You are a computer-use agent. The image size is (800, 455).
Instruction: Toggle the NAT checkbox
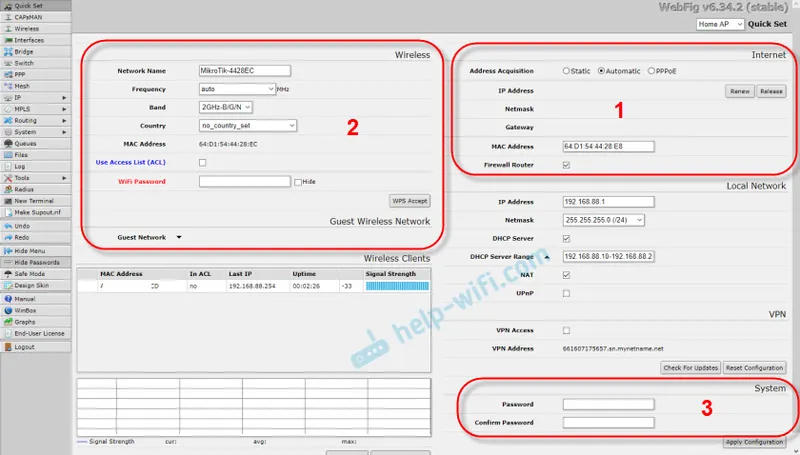[x=566, y=275]
